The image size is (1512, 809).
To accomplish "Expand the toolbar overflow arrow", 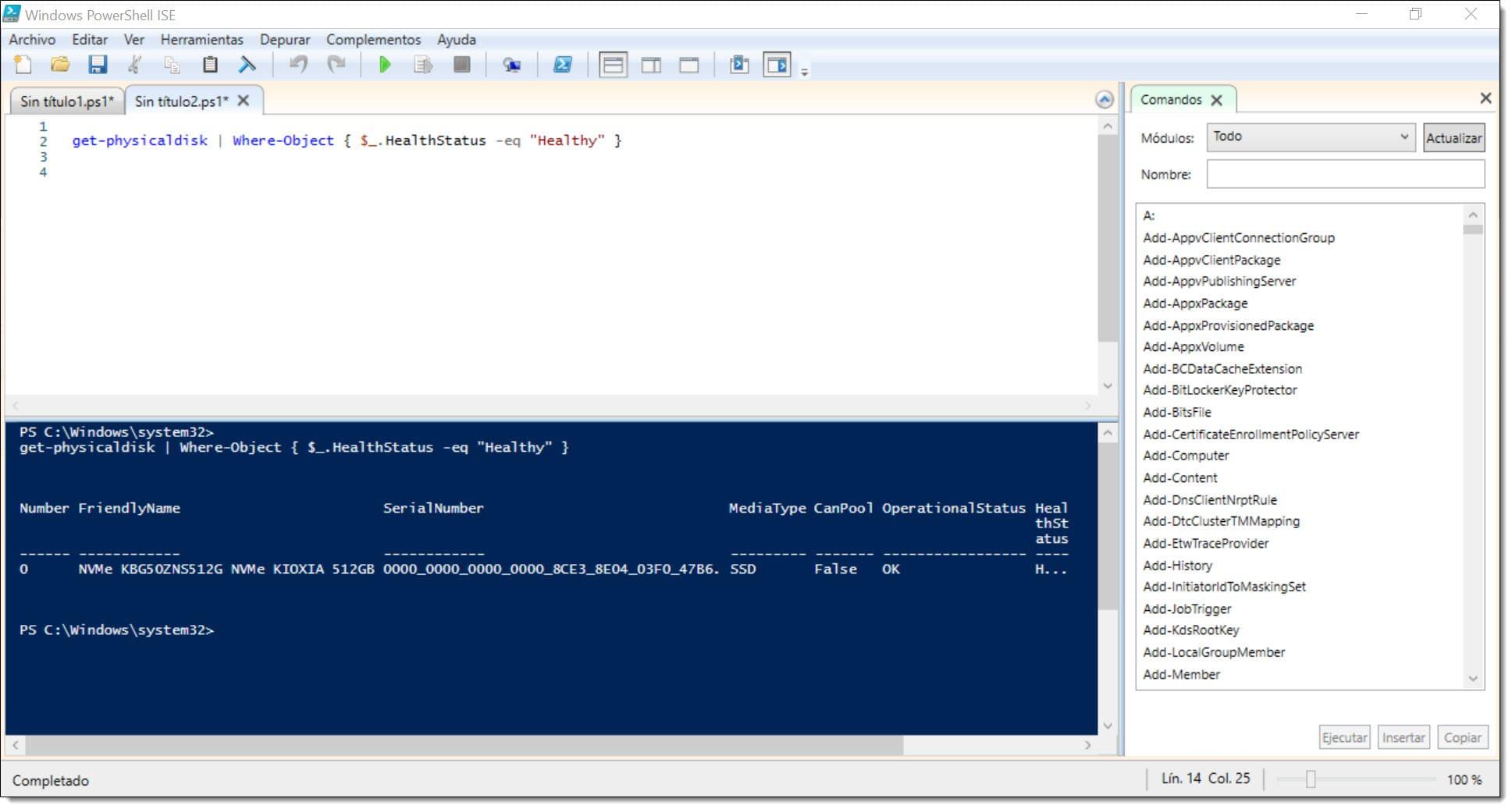I will point(805,70).
